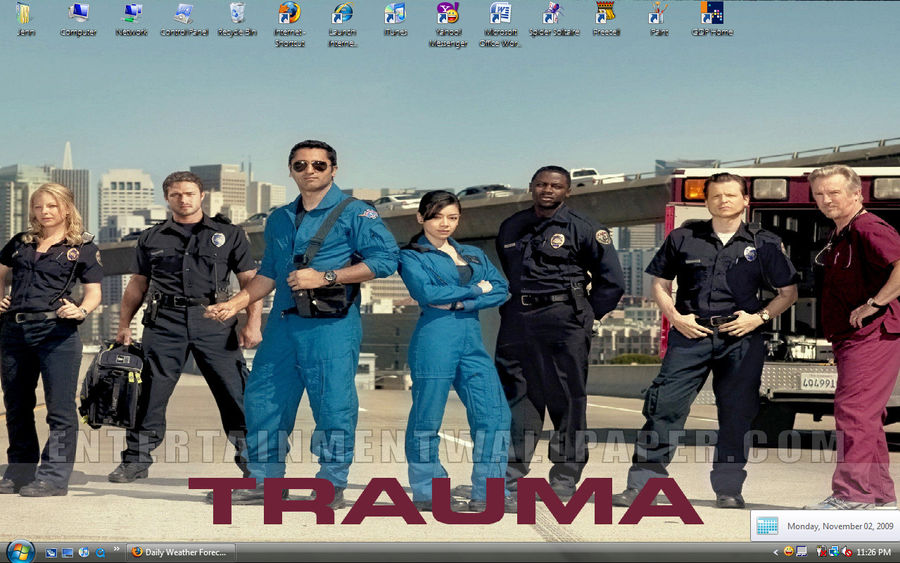Click the power plug tray icon with red X
900x563 pixels.
pos(821,552)
